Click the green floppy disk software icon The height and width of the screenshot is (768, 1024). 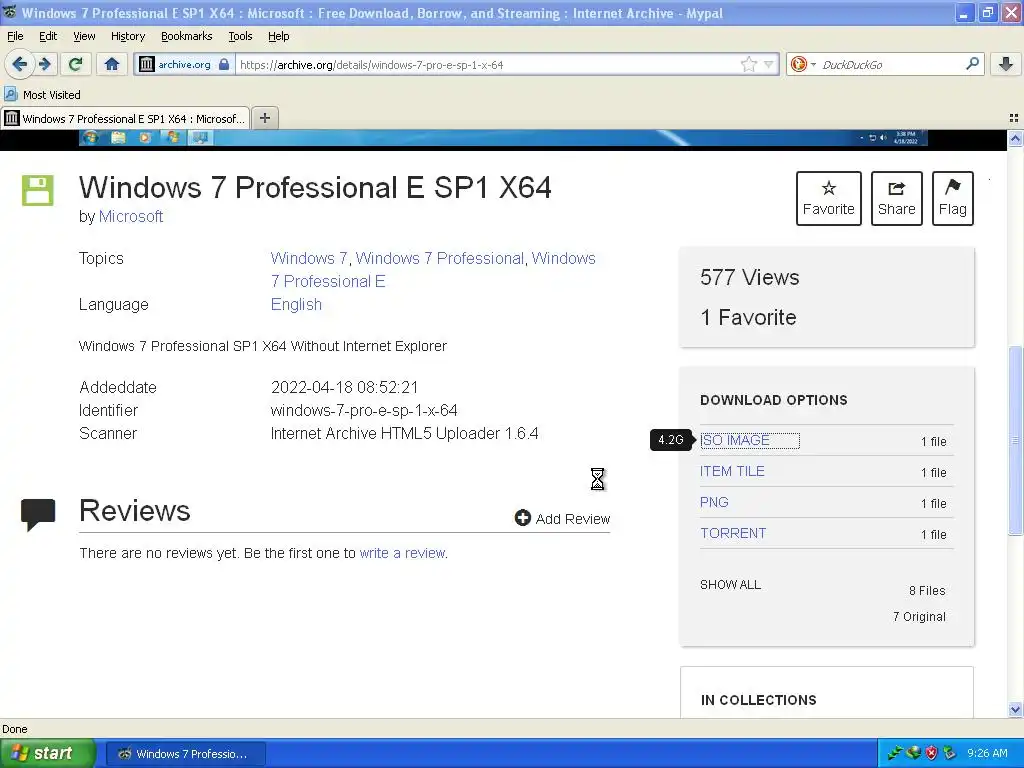coord(37,191)
